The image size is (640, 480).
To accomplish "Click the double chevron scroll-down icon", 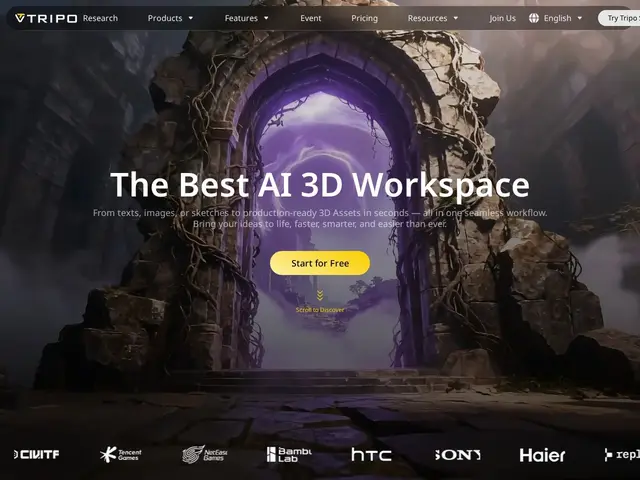I will tap(320, 295).
